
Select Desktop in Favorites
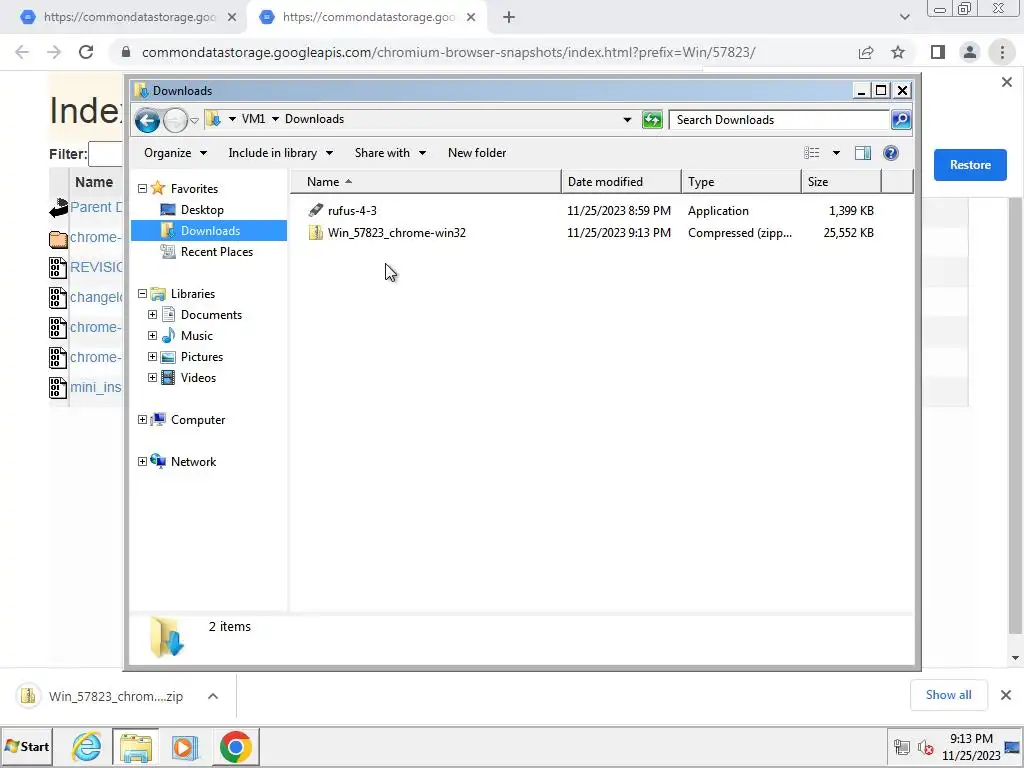click(x=202, y=210)
